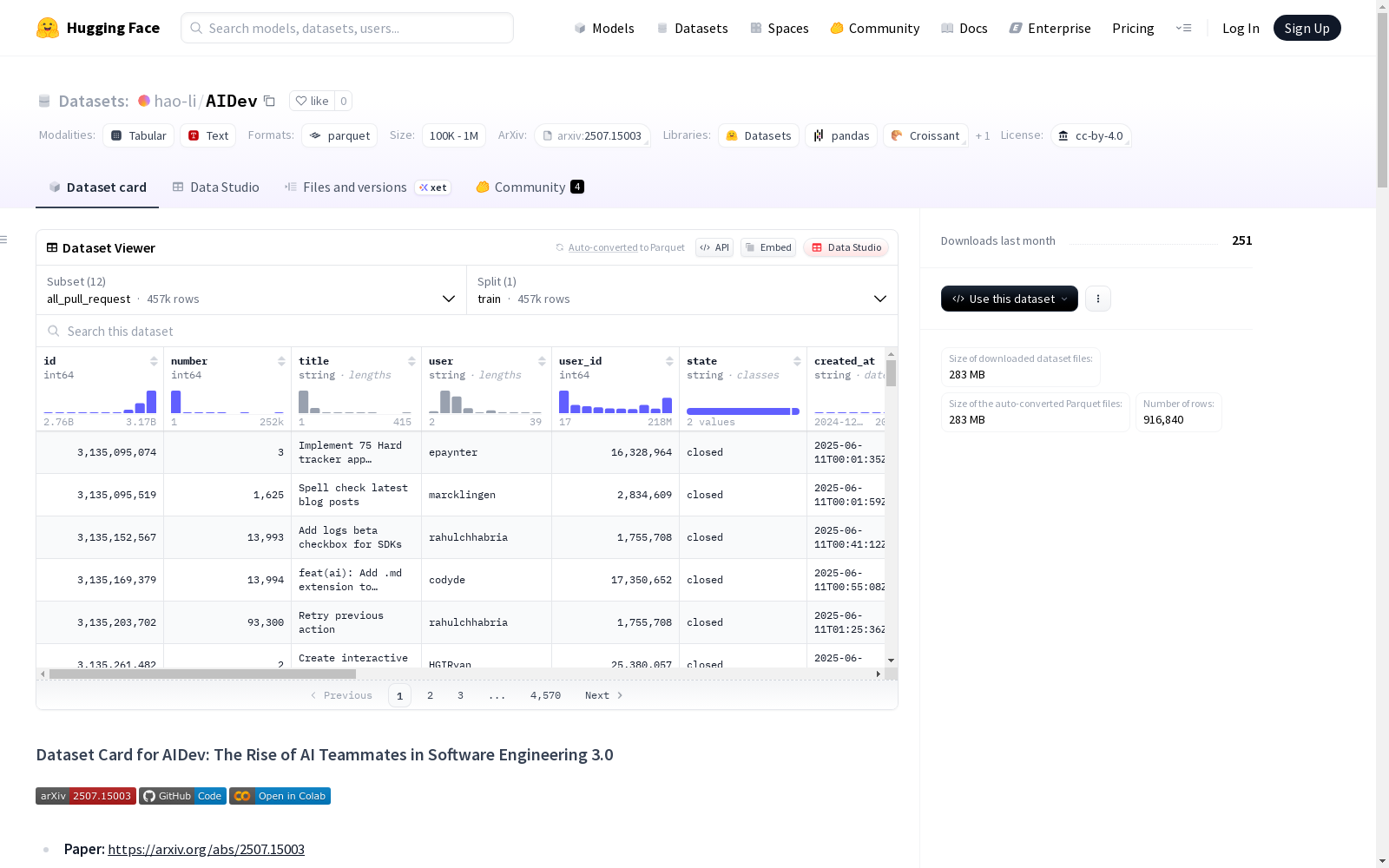The height and width of the screenshot is (868, 1389).
Task: Open the arxiv.org/abs/2507.15003 paper link
Action: pos(207,849)
